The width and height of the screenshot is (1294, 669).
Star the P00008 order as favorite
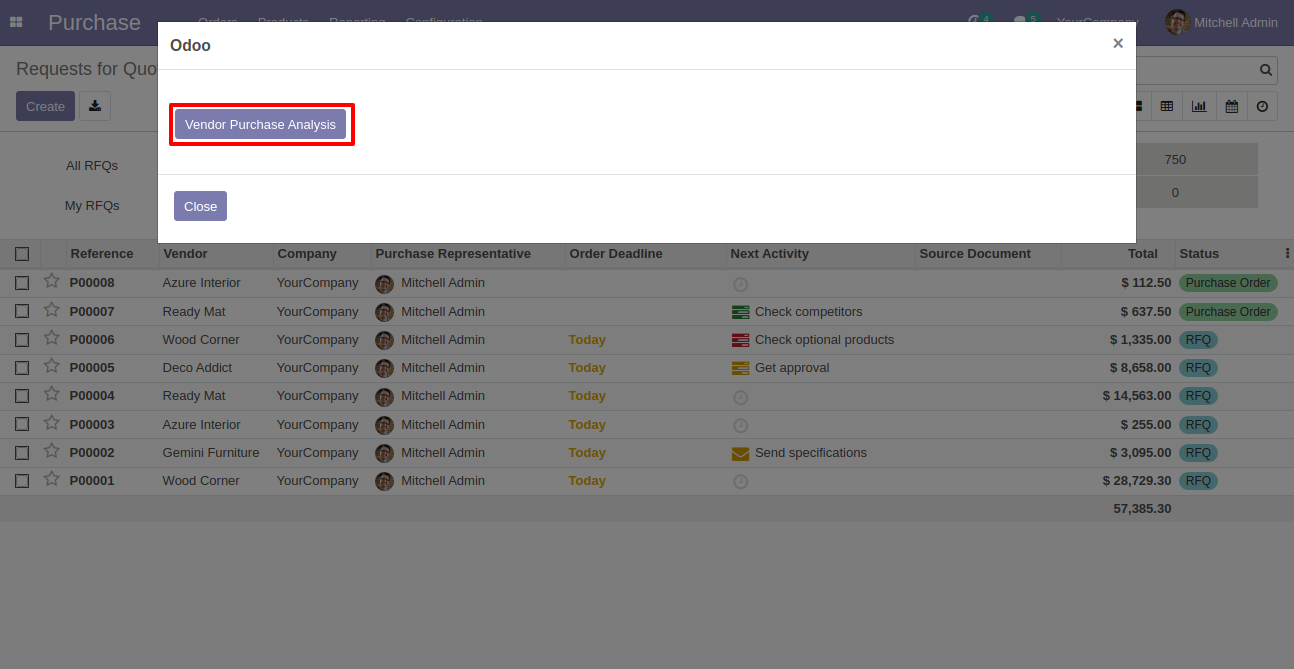[x=52, y=281]
